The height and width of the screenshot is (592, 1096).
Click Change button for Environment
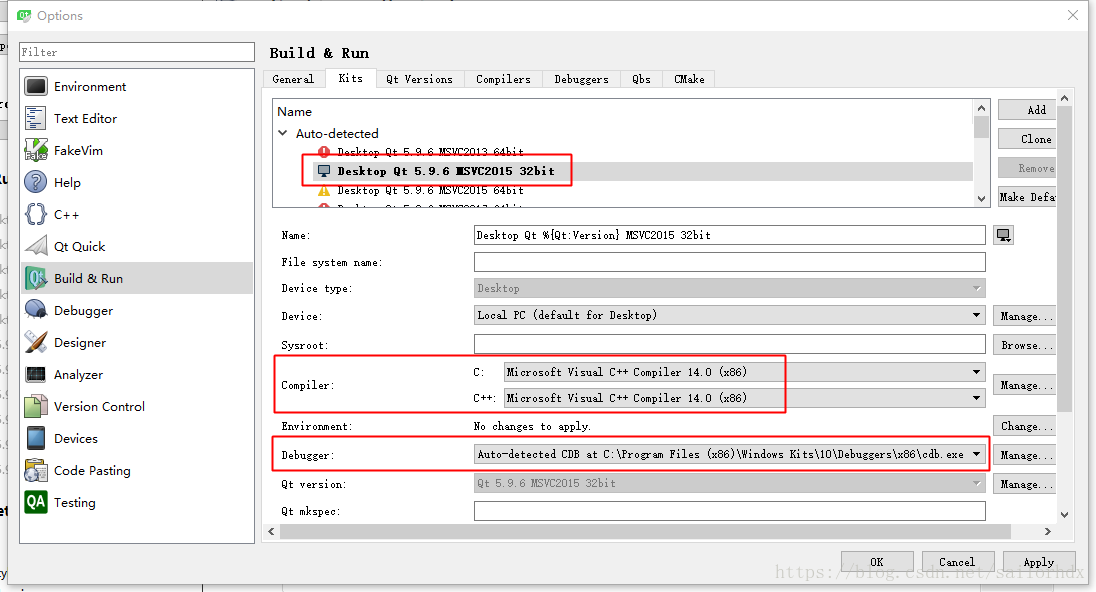click(x=1024, y=426)
